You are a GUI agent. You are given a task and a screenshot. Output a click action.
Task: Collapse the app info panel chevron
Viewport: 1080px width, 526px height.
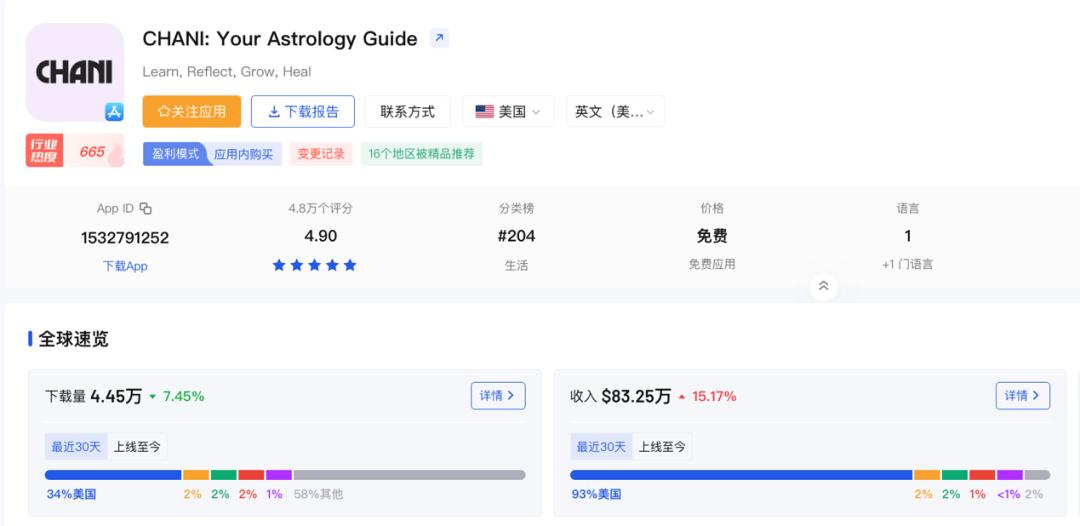823,286
